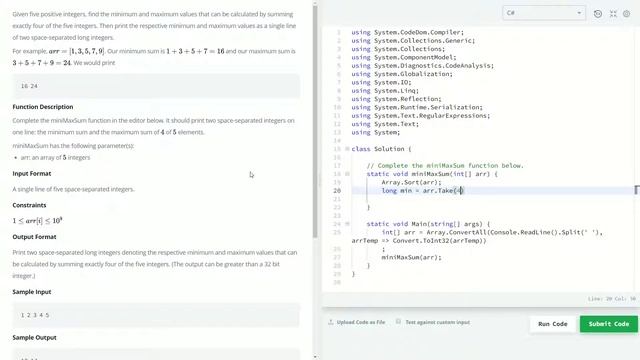Click 'static void Main(string[] args)' line
640x360 pixels.
428,224
